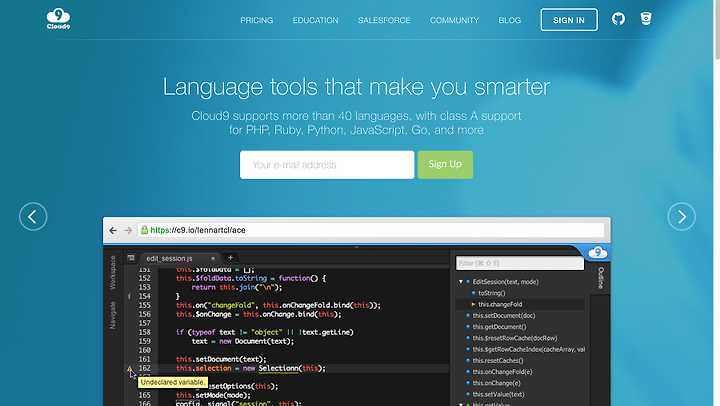
Task: Click 'Undeclared variable.' tooltip
Action: point(173,382)
